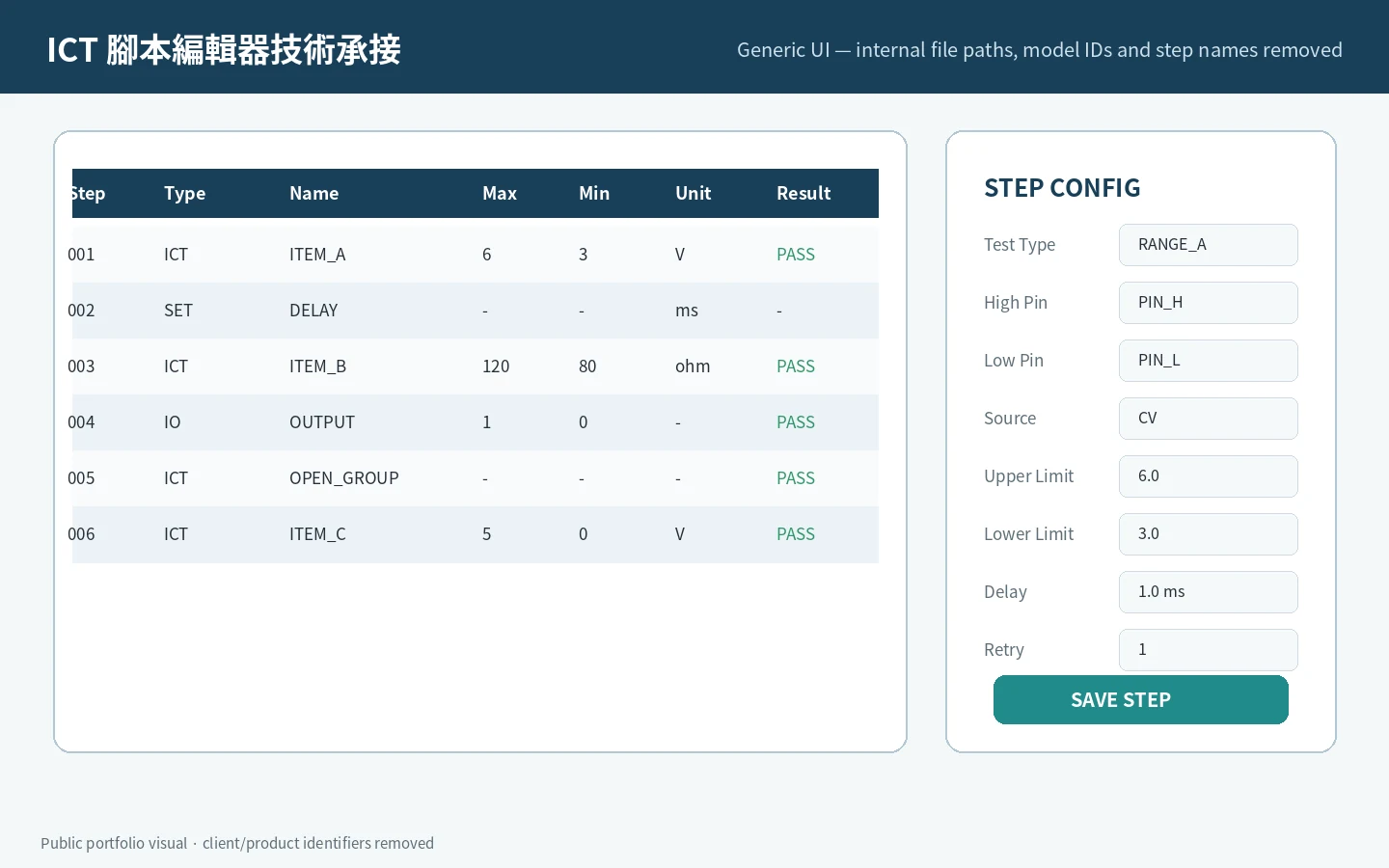Screen dimensions: 1389x868
Task: Click the Min value 80
Action: click(587, 366)
